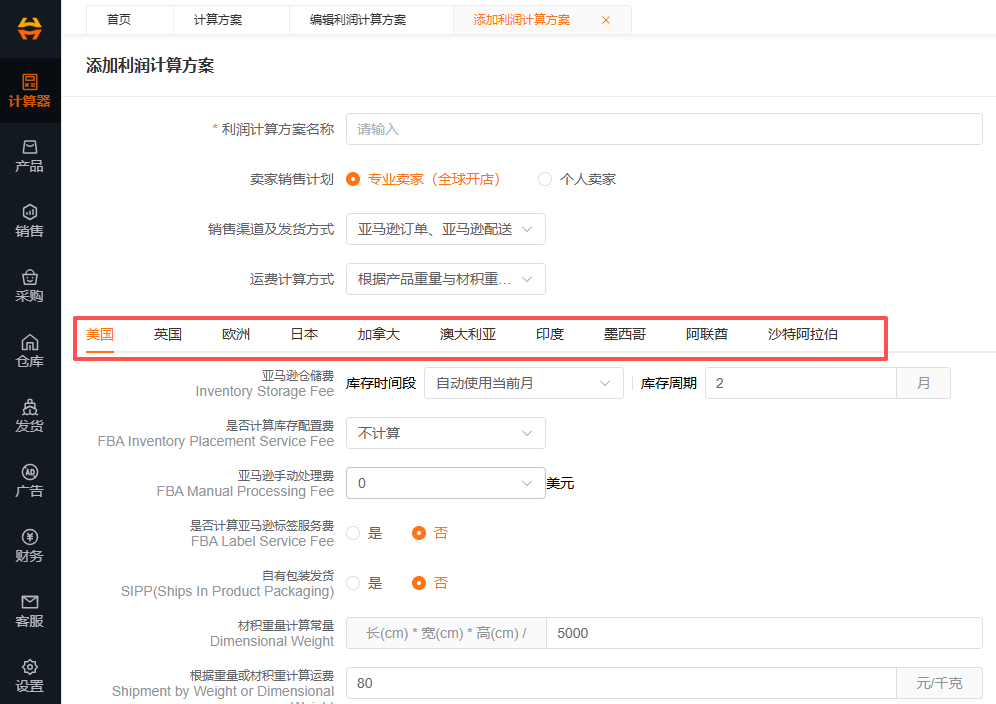This screenshot has height=704, width=996.
Task: Choose 是 for FBA Label Service Fee
Action: pos(353,533)
